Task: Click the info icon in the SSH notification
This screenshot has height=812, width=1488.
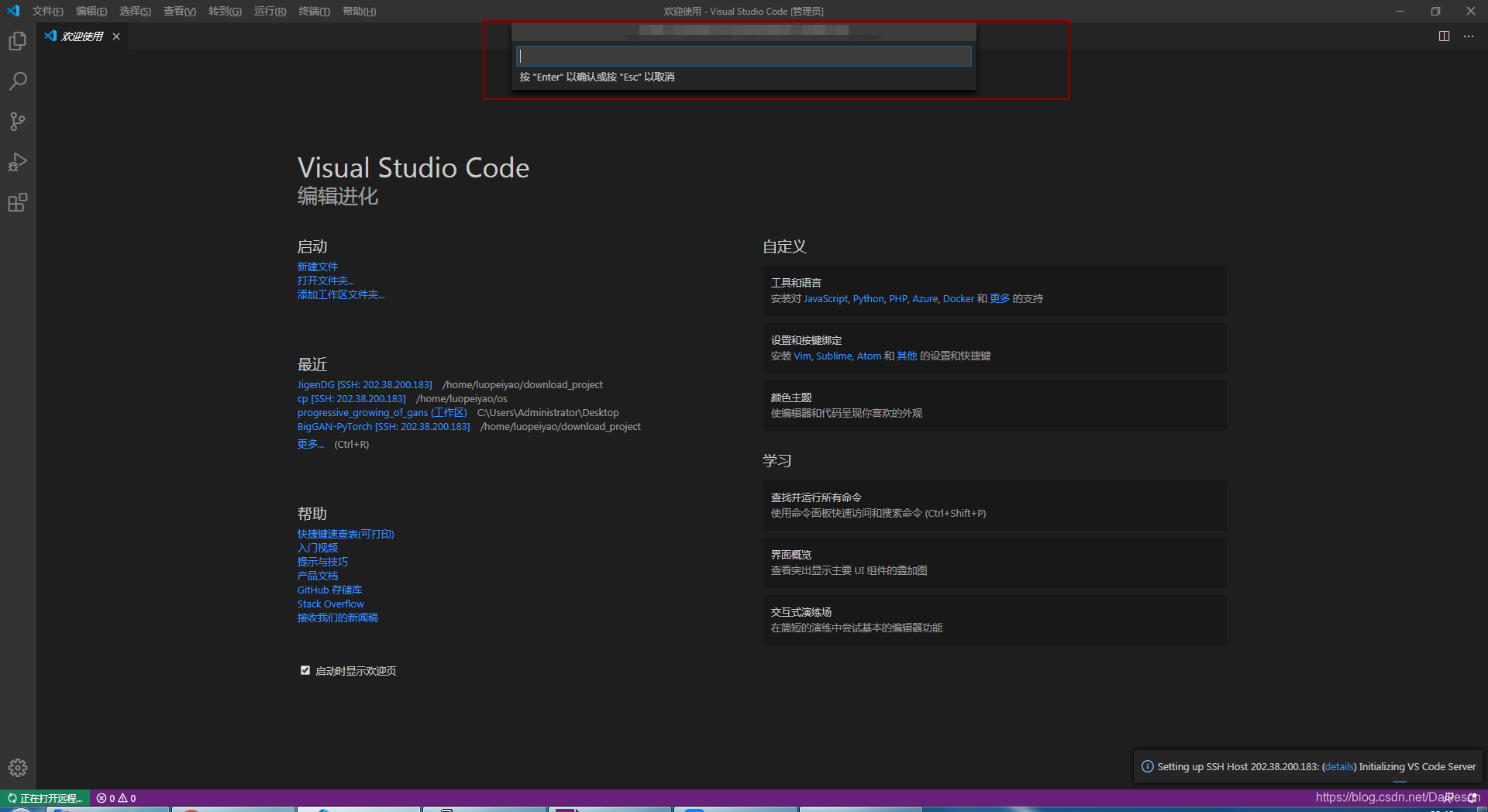Action: (1147, 766)
